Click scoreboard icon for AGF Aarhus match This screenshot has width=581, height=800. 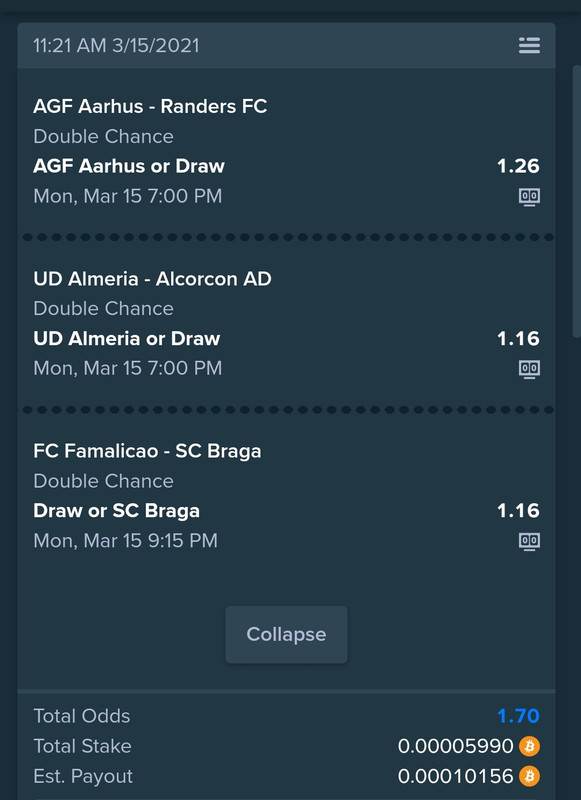click(529, 196)
